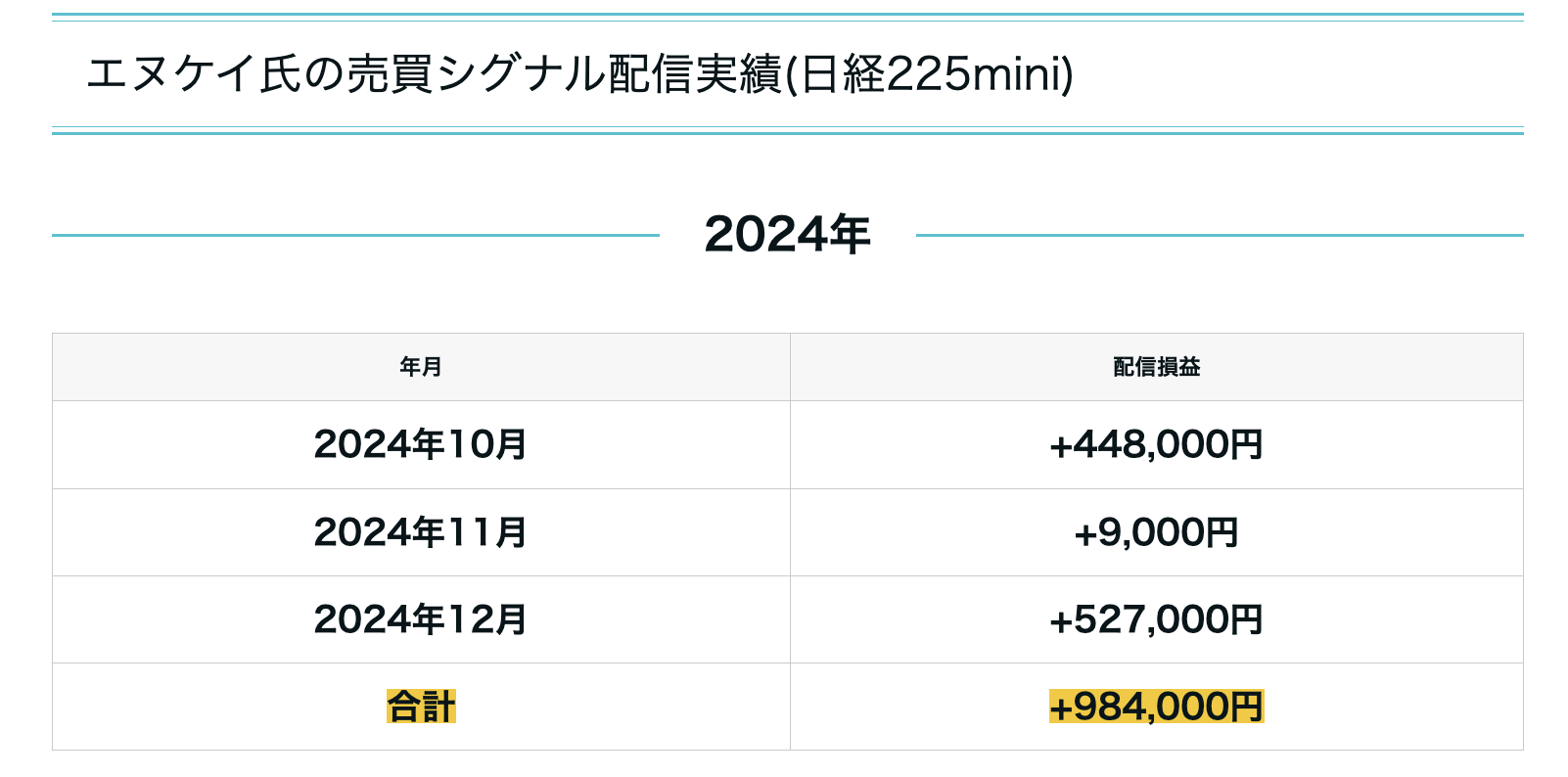Select the 2024年12月 cell
This screenshot has height=777, width=1568.
pyautogui.click(x=421, y=619)
